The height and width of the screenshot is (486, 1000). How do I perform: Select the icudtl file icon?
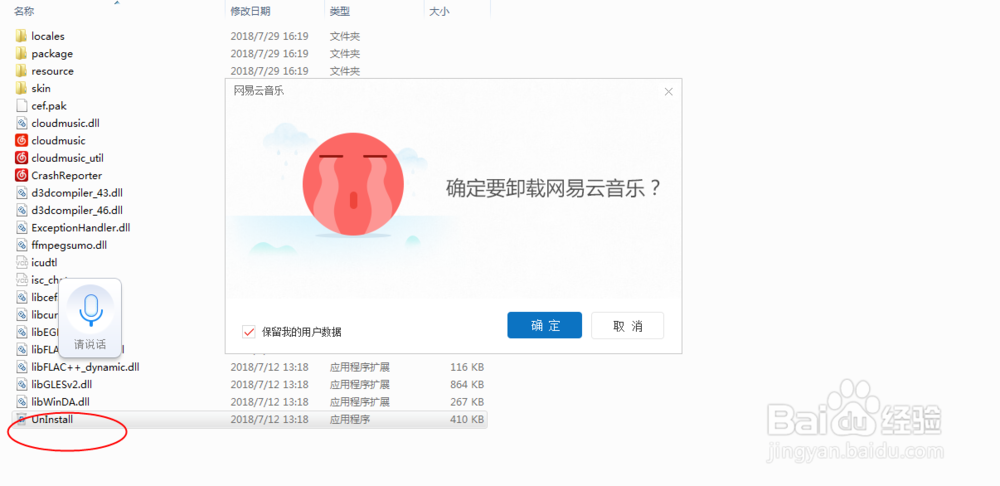21,262
